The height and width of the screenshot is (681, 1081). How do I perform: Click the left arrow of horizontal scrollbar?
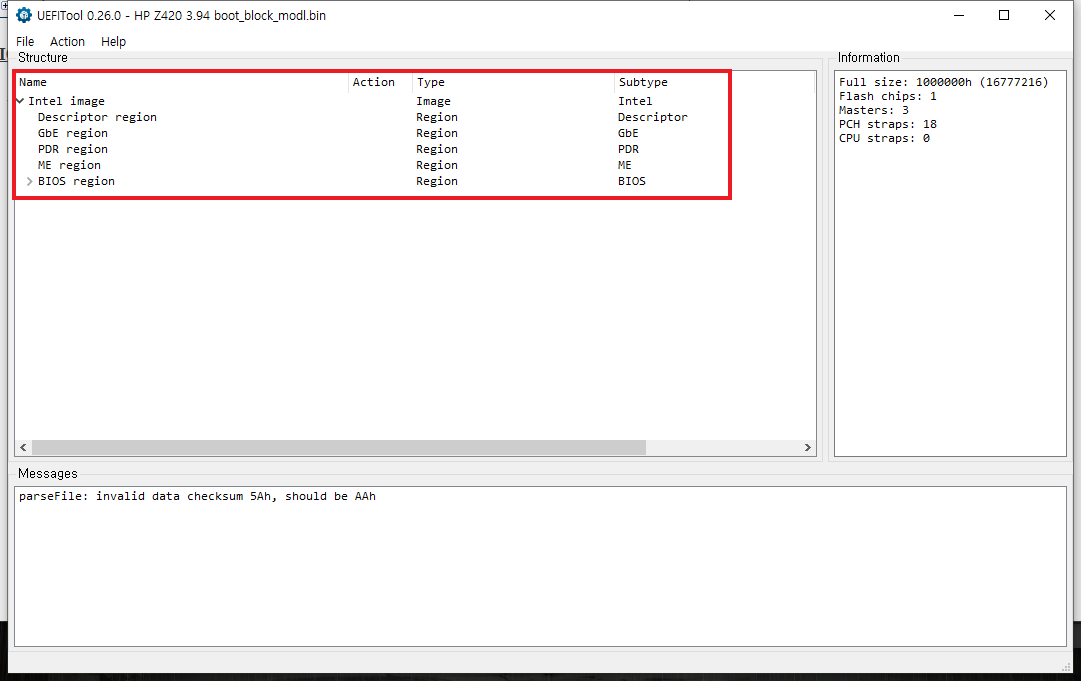(23, 447)
